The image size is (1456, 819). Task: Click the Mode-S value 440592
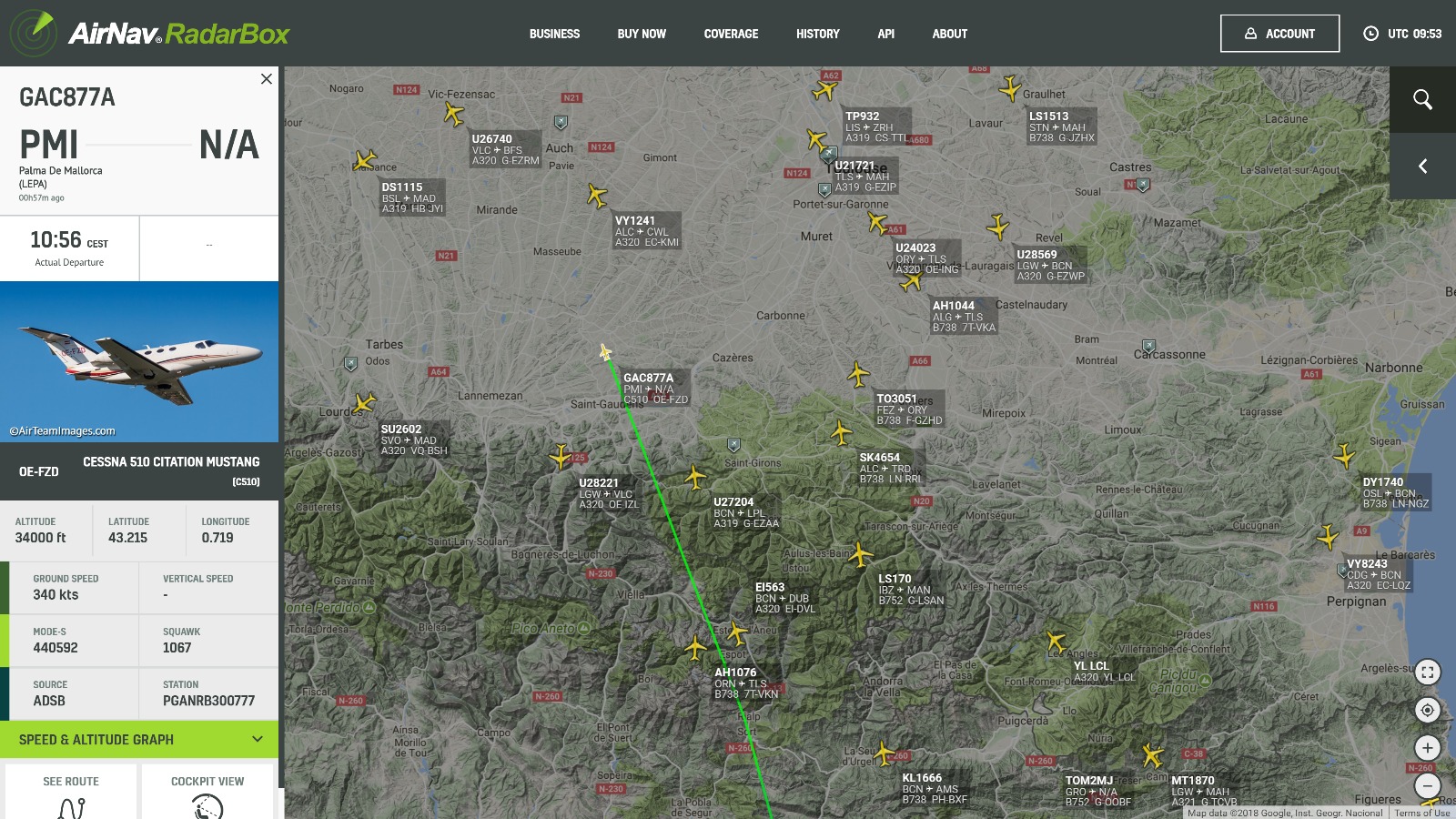[x=56, y=648]
